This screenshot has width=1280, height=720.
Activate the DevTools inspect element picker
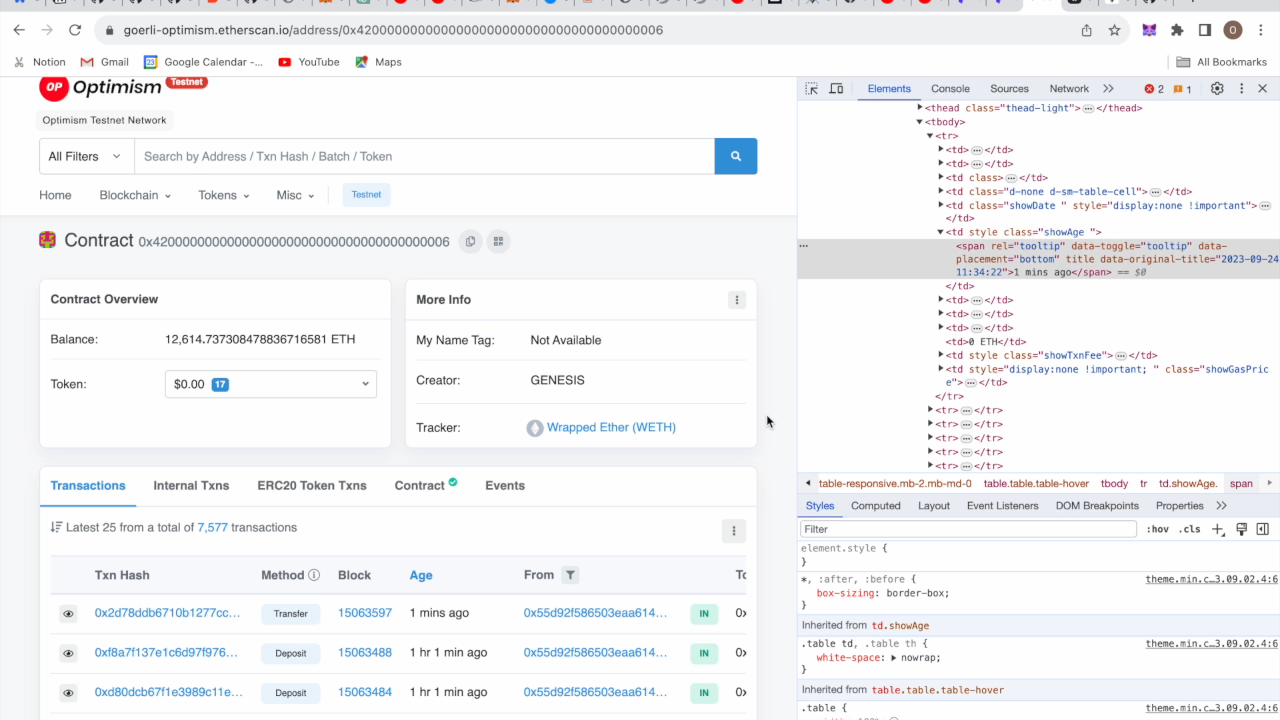click(812, 89)
